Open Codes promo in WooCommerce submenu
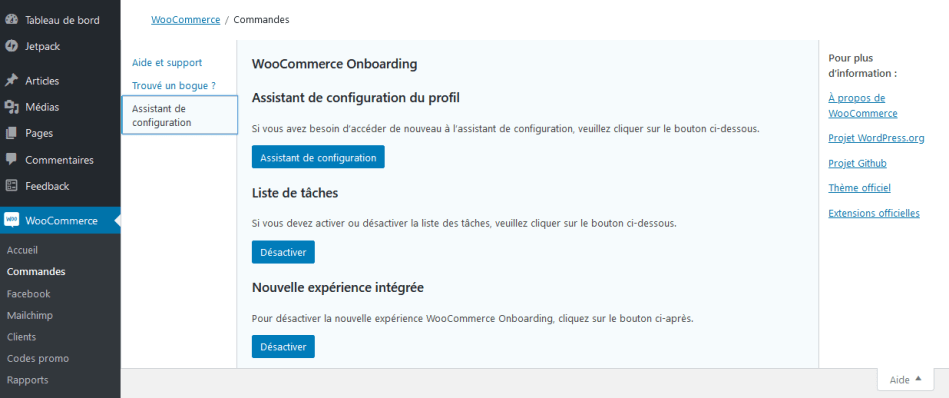 click(38, 359)
